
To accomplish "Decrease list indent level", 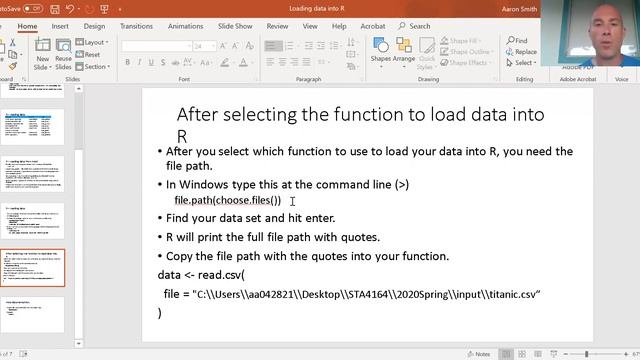I will pos(309,46).
